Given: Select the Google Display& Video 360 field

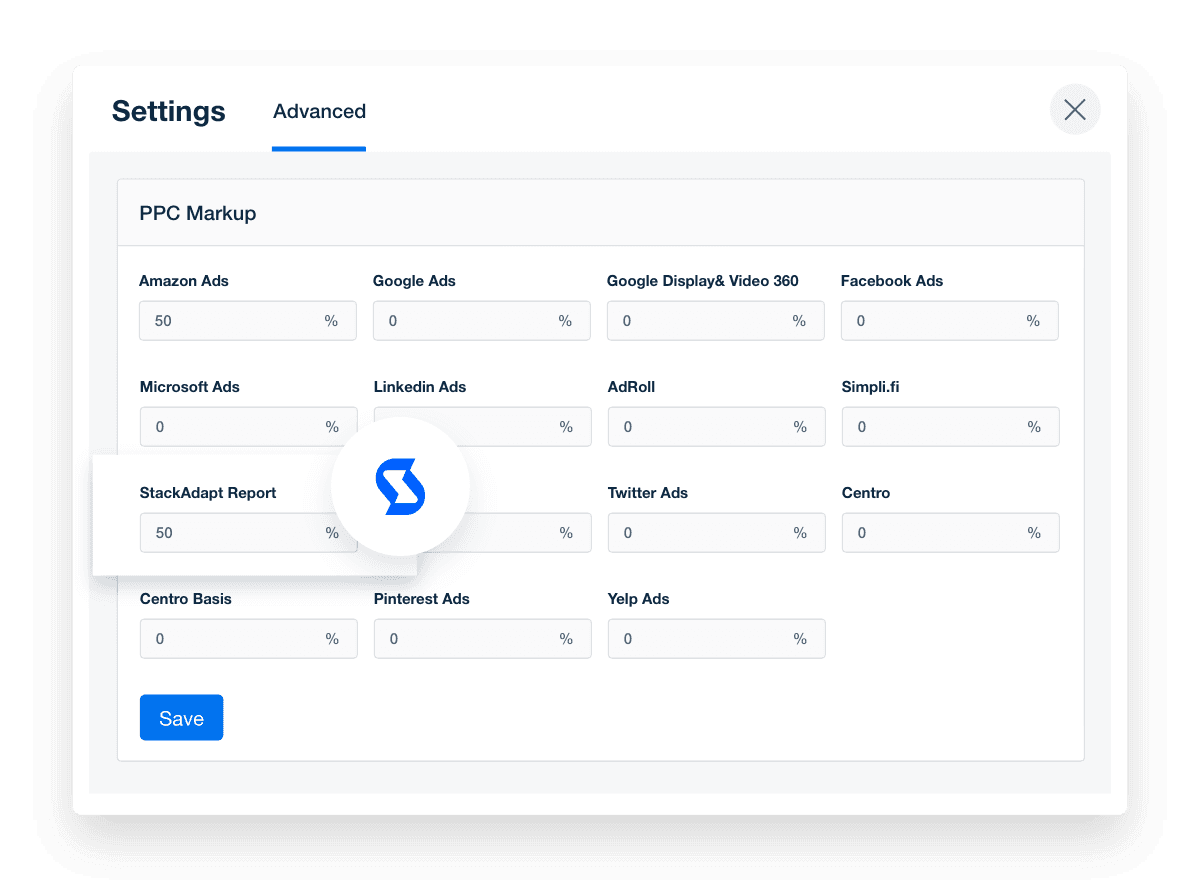Looking at the screenshot, I should [x=715, y=320].
